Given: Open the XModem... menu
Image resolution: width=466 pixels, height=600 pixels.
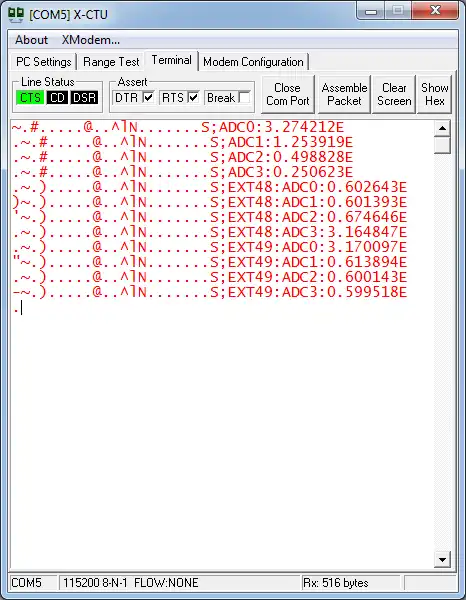Looking at the screenshot, I should tap(91, 40).
